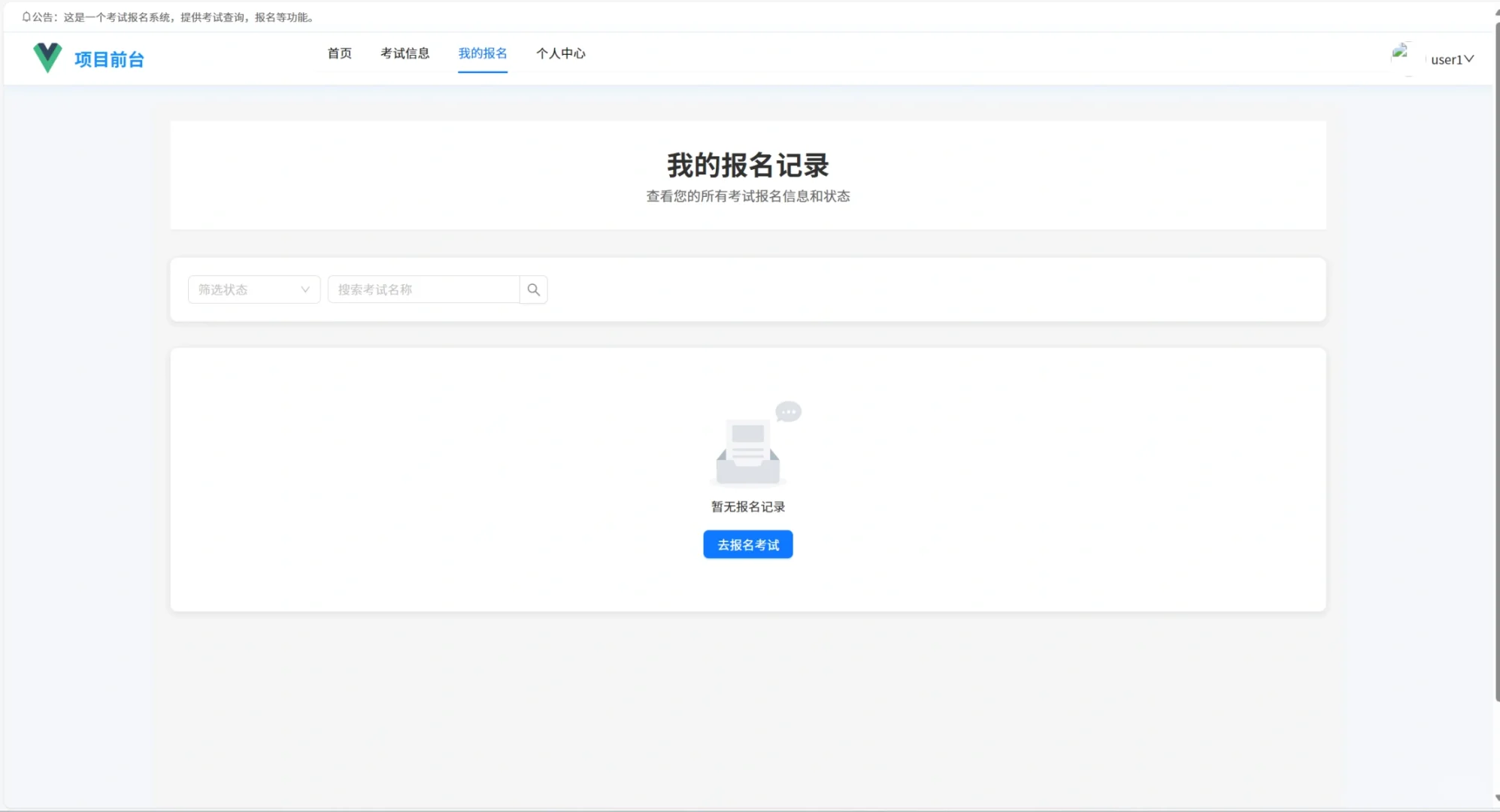Viewport: 1500px width, 812px height.
Task: Open the 考试信息 navigation item
Action: pyautogui.click(x=405, y=53)
